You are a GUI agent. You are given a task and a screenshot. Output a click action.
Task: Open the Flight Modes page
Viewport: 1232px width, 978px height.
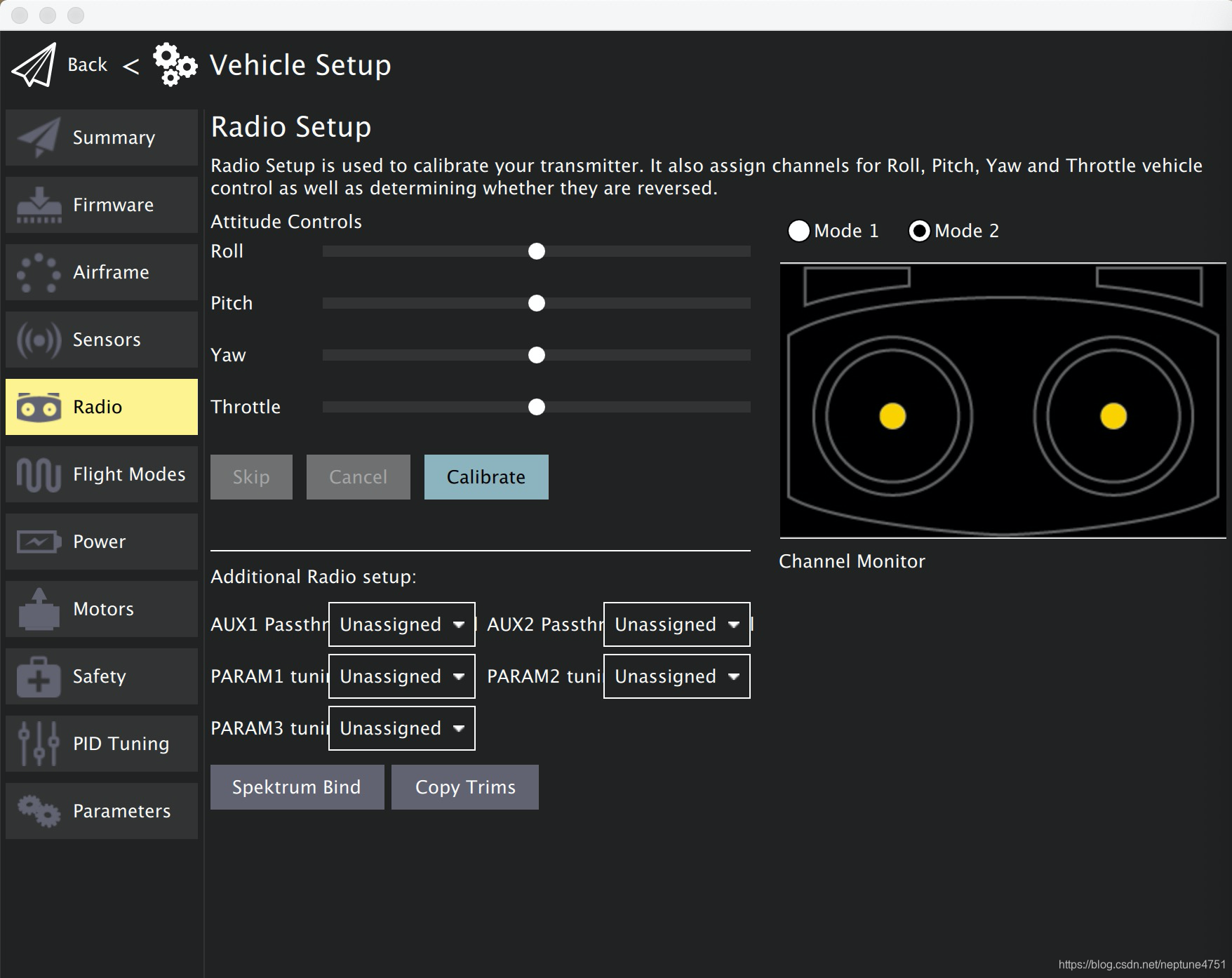point(102,474)
